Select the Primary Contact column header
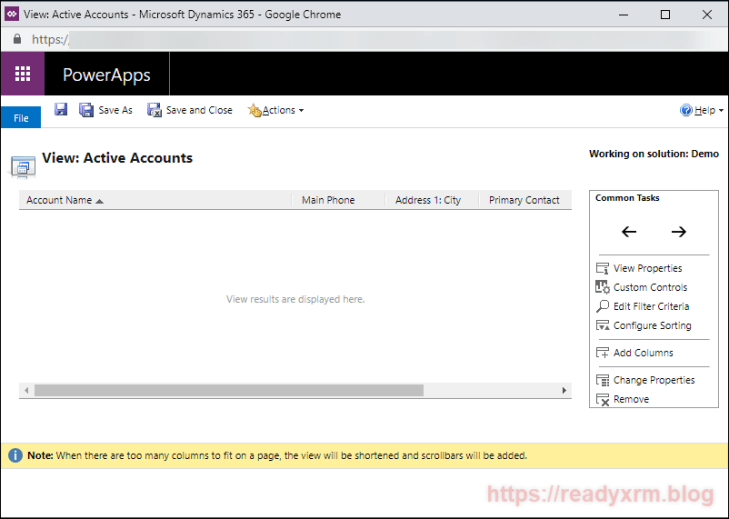Screen dimensions: 729x519 [524, 200]
